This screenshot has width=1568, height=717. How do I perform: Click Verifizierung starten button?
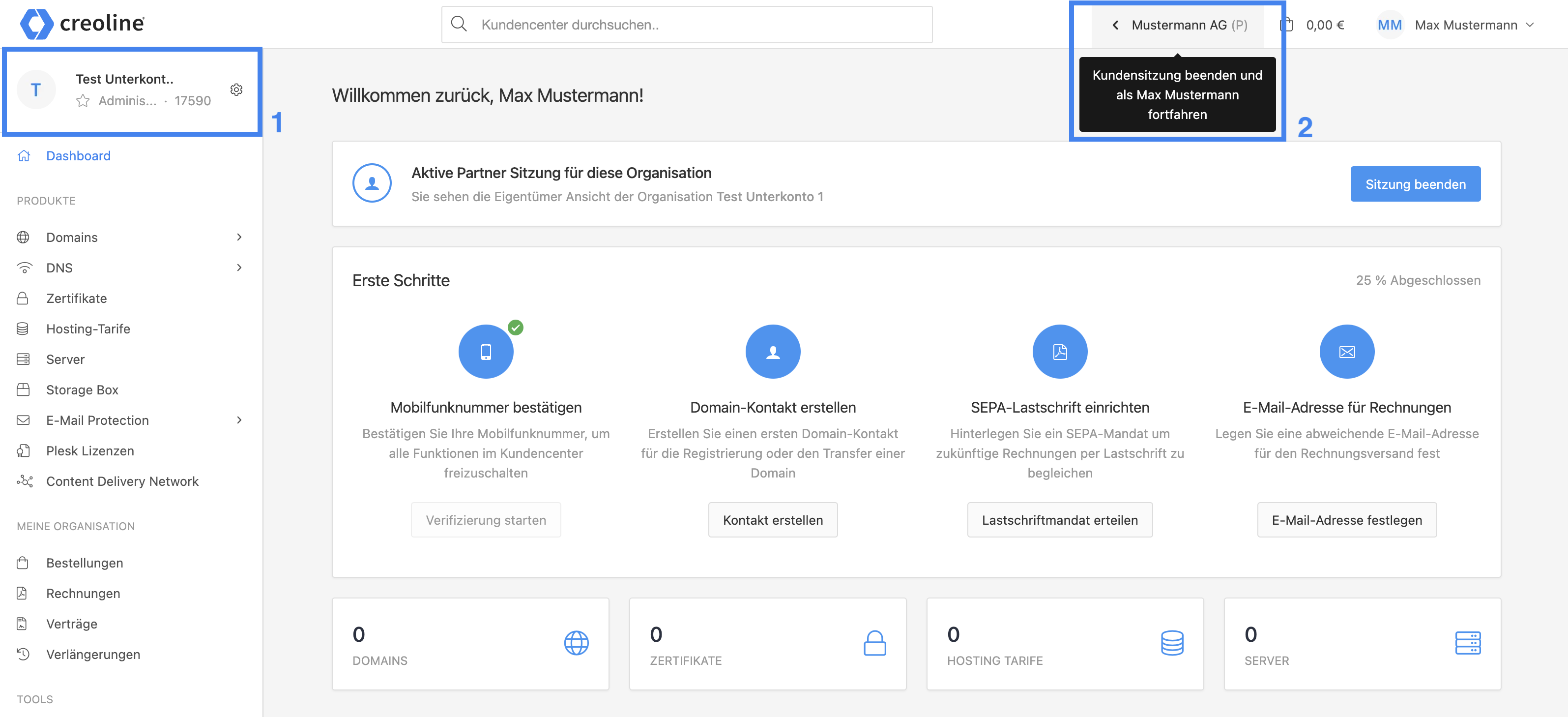coord(486,520)
